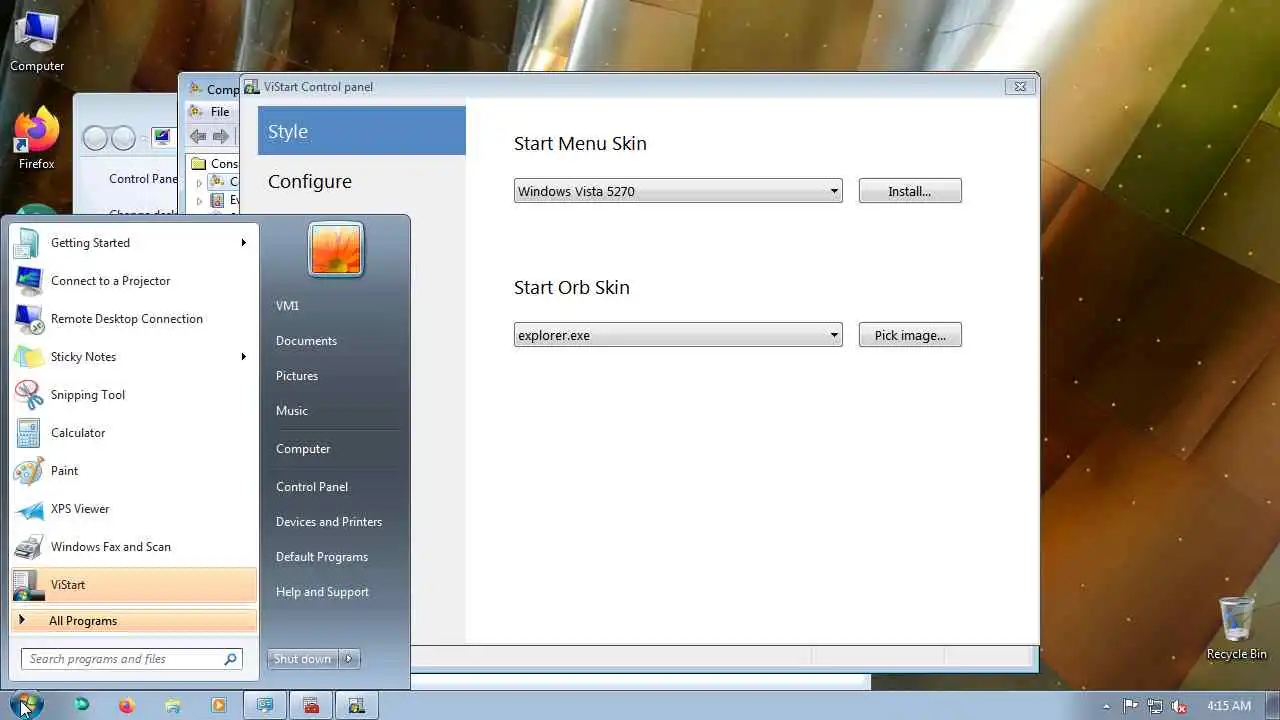Click the ViStart program icon
Screen dimensions: 1280x720
point(28,585)
